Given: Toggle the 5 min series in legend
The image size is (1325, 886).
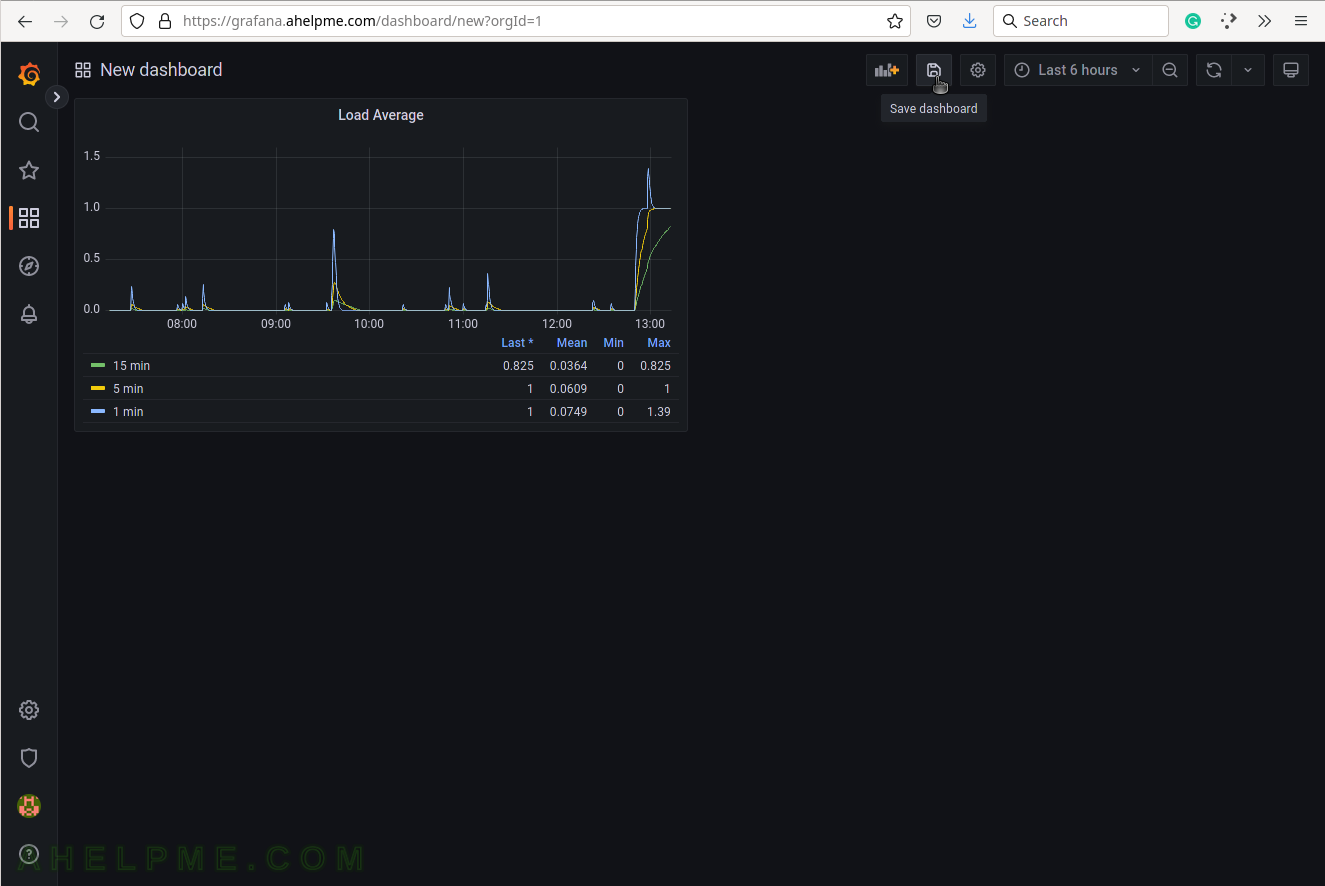Looking at the screenshot, I should tap(128, 389).
